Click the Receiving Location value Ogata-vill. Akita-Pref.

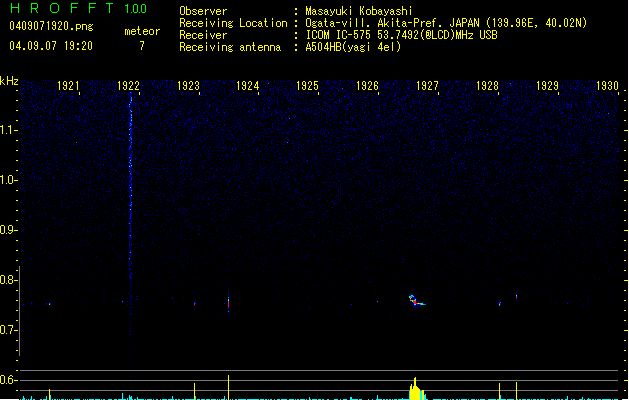click(374, 23)
